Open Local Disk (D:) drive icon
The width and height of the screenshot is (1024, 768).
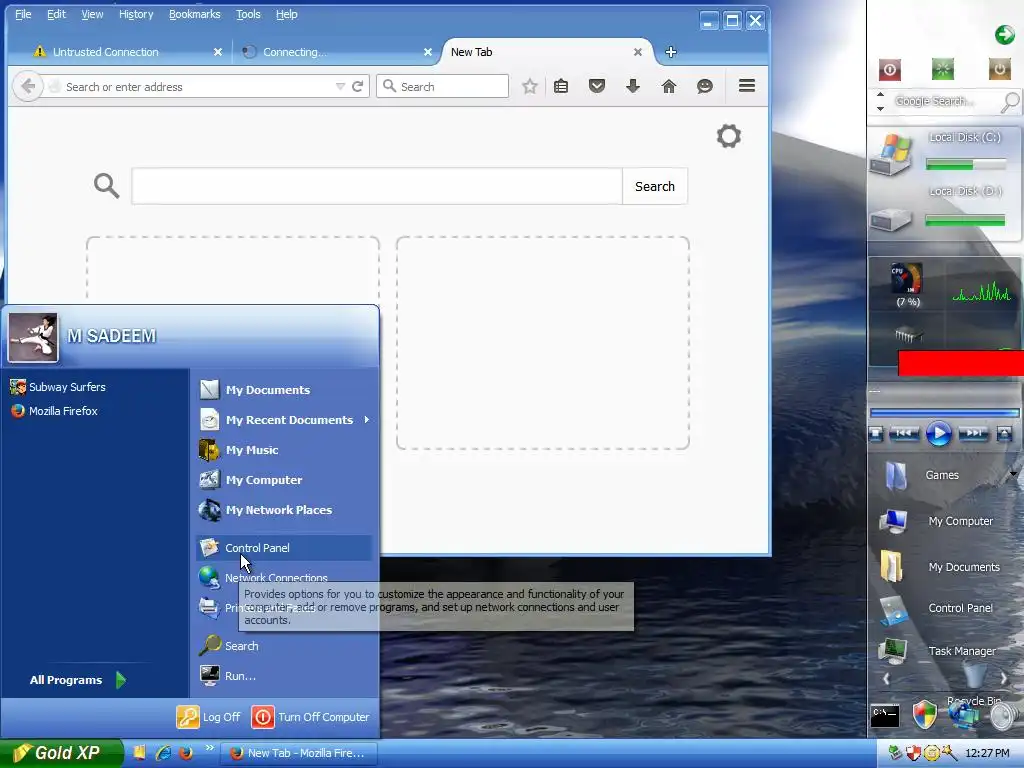(891, 219)
